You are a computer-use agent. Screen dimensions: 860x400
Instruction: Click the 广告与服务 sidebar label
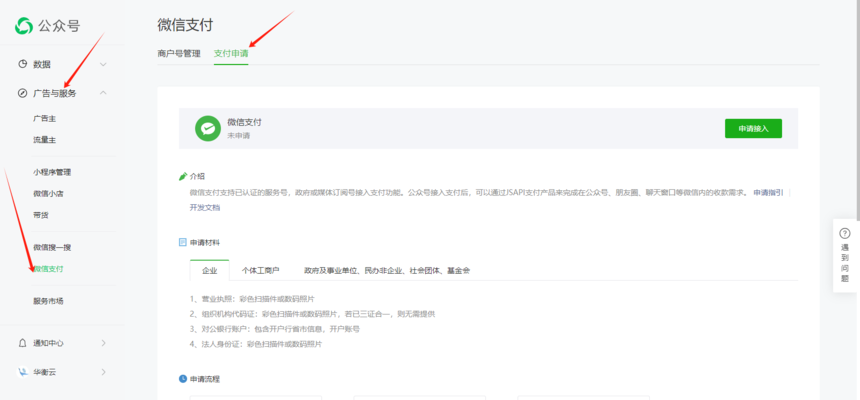[55, 93]
